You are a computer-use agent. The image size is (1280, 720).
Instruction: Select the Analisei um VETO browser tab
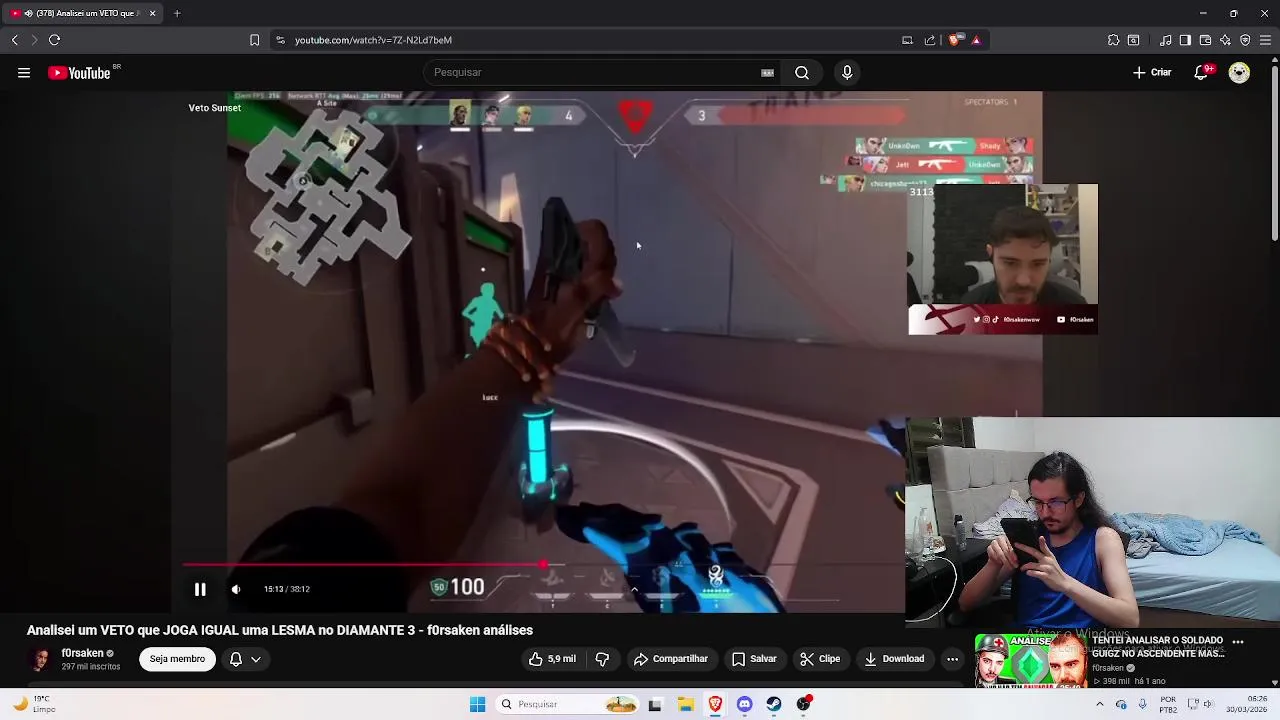pyautogui.click(x=82, y=13)
